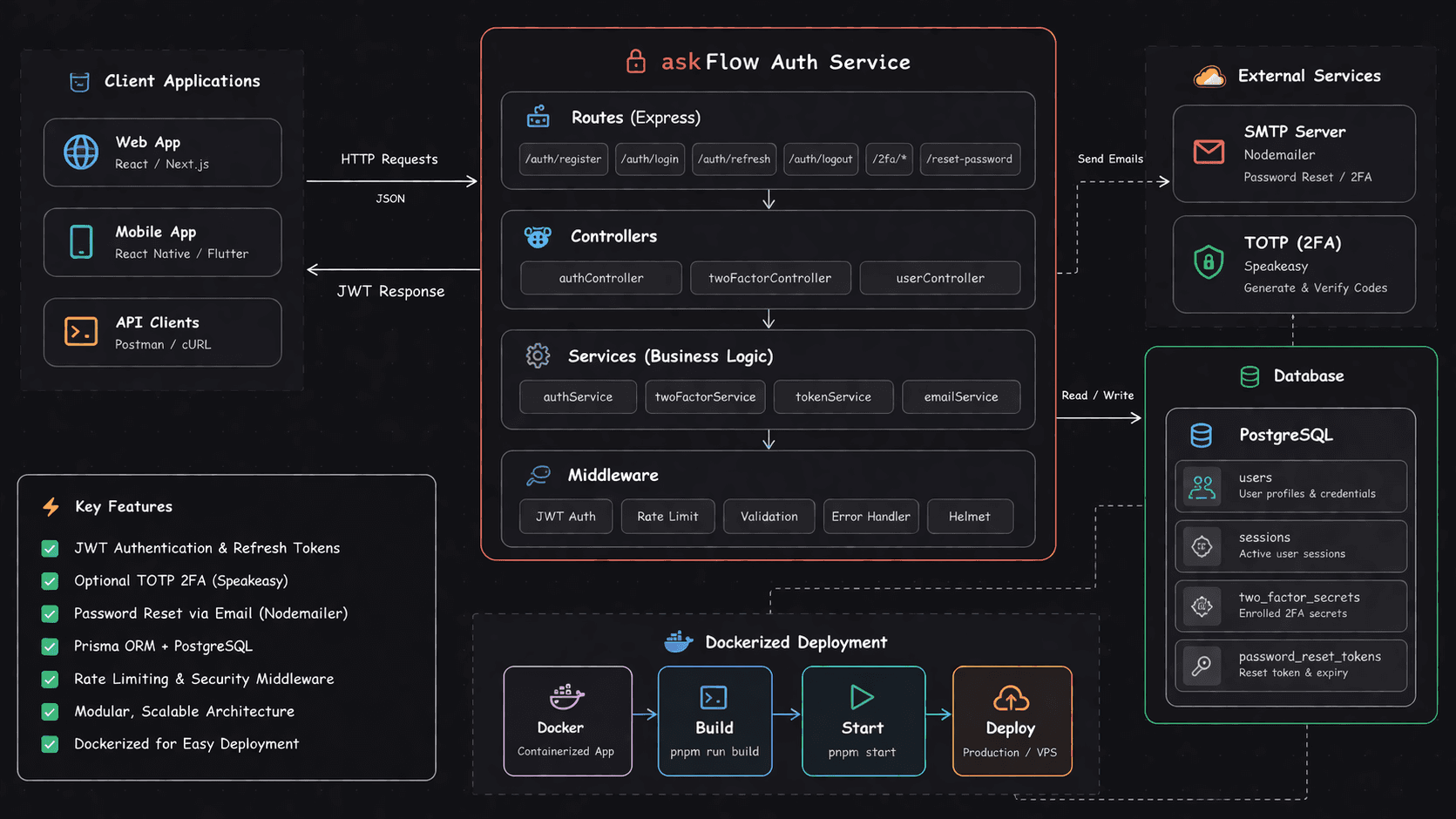Click the Client Applications header icon
The width and height of the screenshot is (1456, 819).
[x=79, y=82]
